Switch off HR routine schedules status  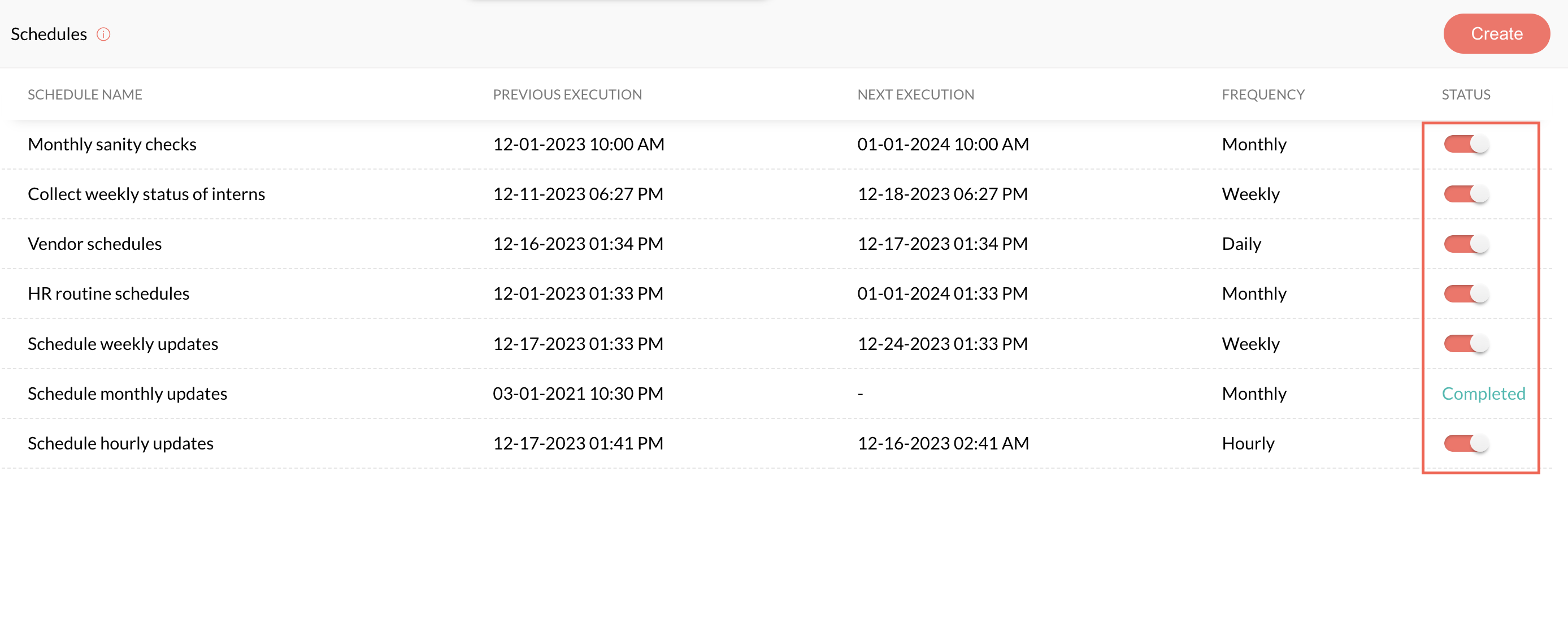pyautogui.click(x=1466, y=294)
